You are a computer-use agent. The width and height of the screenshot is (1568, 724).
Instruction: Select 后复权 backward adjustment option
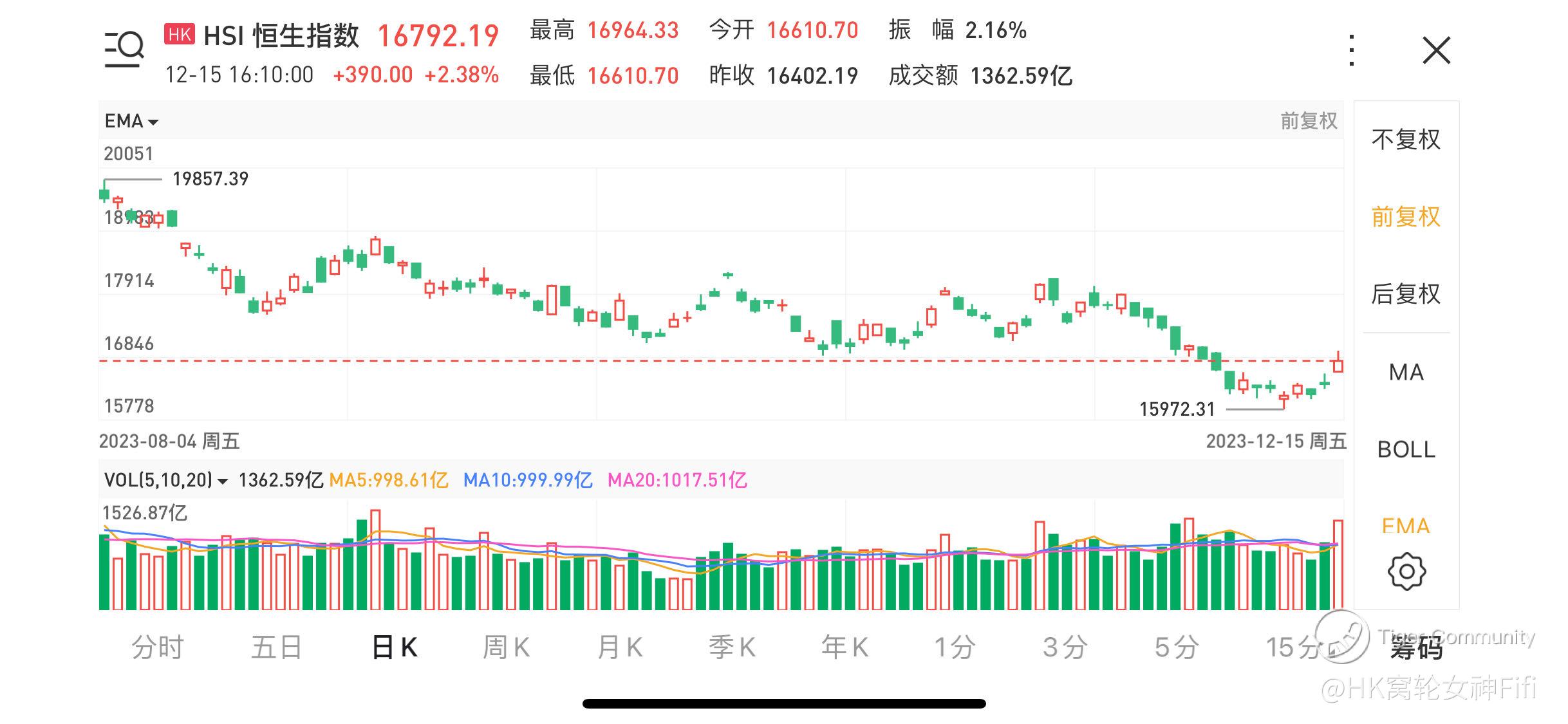tap(1406, 294)
